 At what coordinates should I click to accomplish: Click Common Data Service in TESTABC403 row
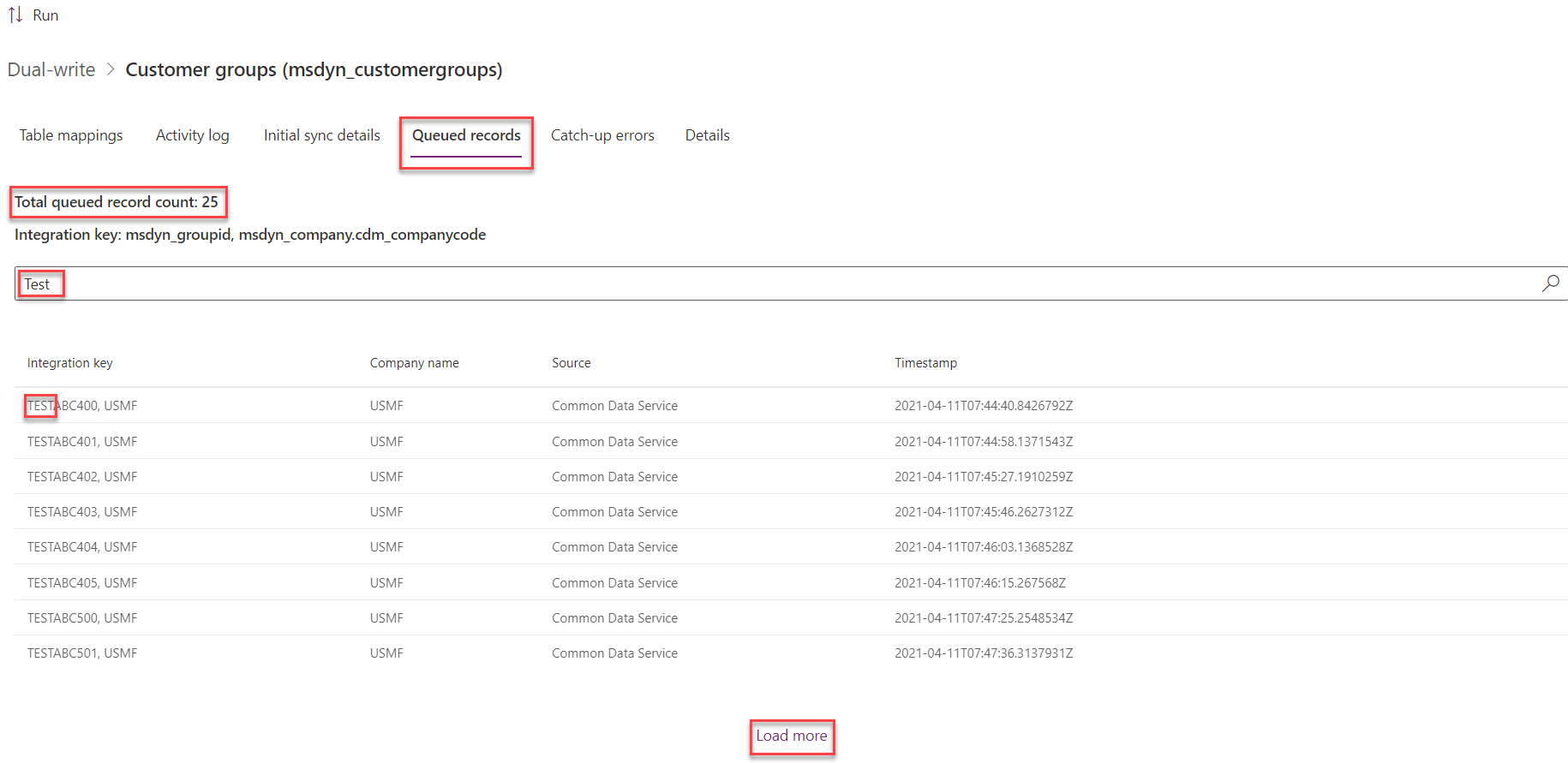(614, 512)
